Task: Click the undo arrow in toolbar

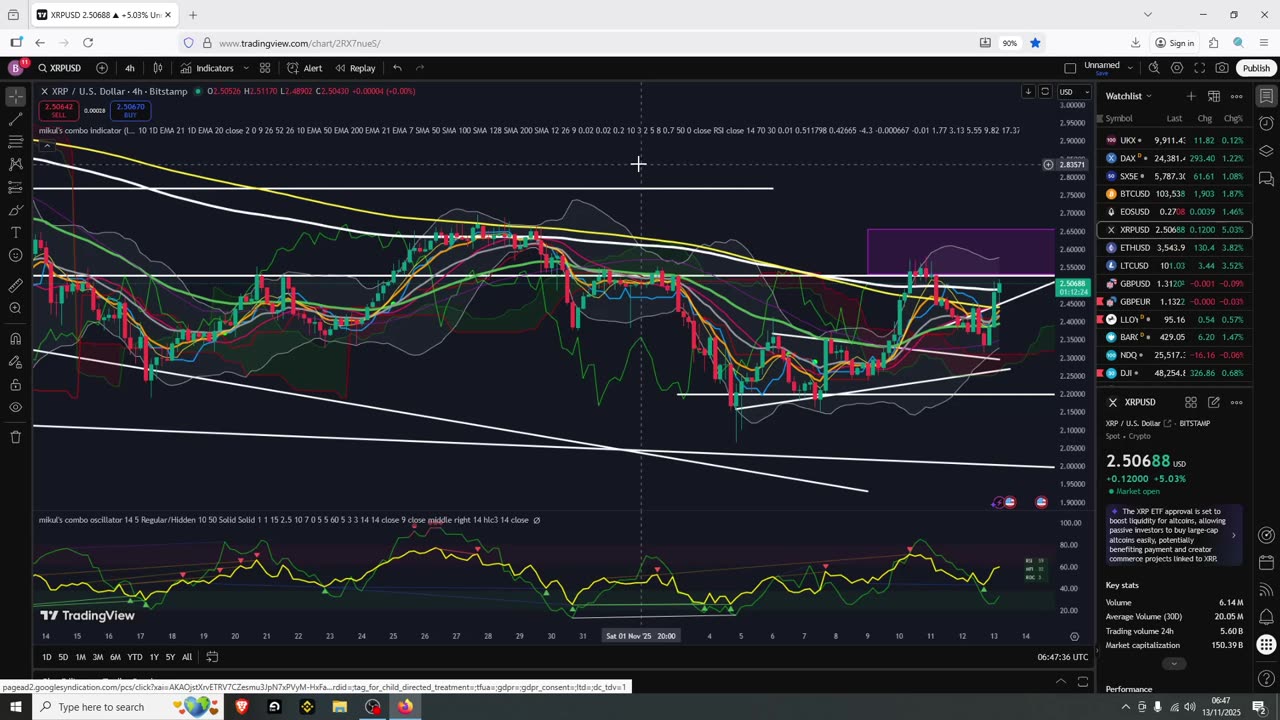Action: [397, 68]
